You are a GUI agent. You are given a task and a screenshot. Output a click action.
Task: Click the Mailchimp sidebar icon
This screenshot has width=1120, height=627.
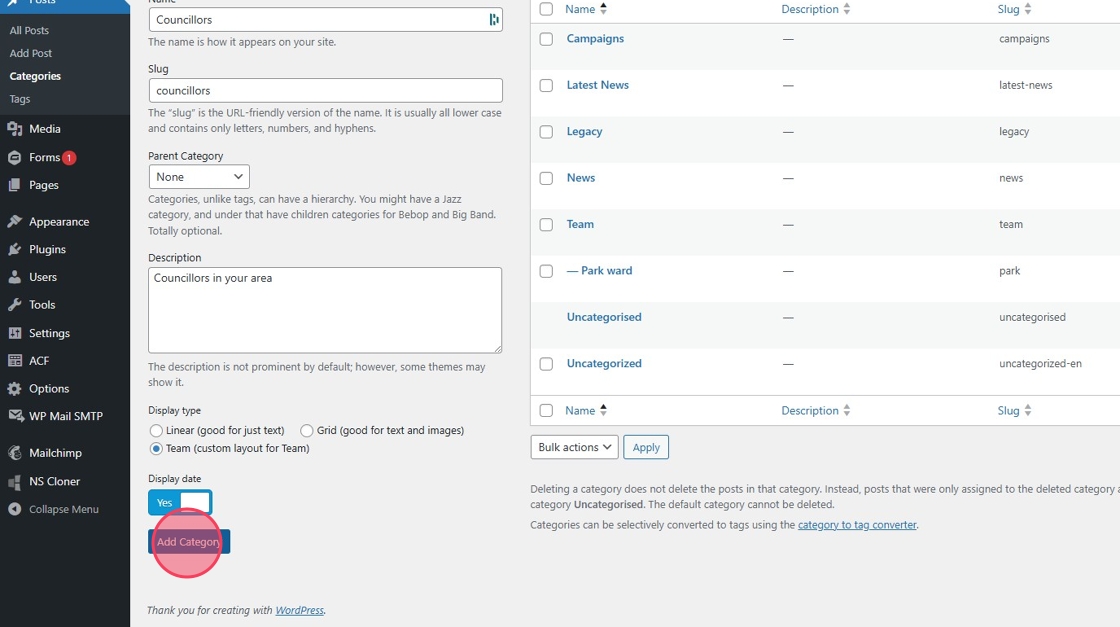coord(14,453)
